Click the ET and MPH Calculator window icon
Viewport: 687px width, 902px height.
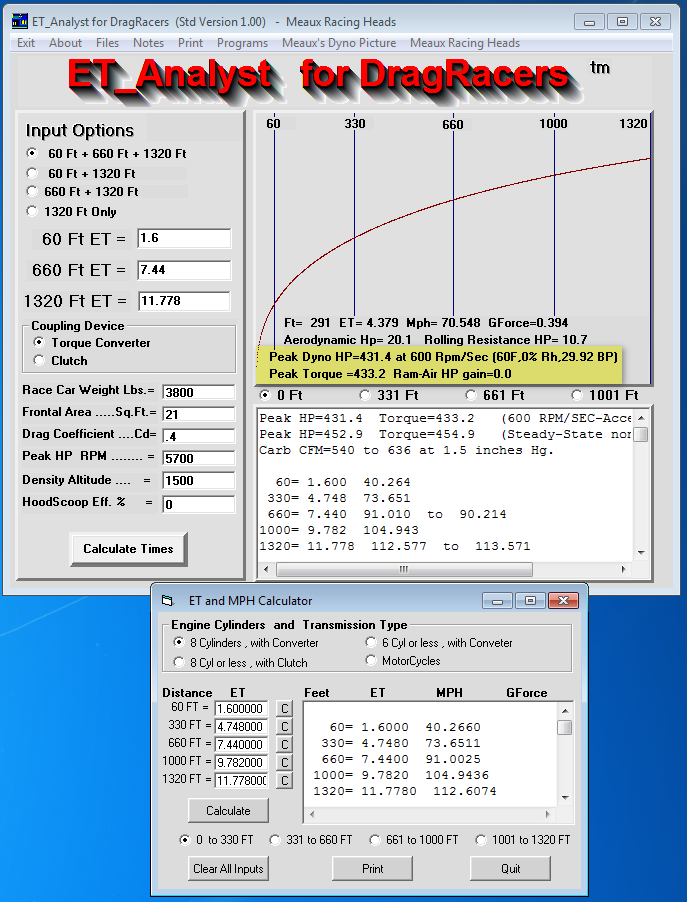tap(167, 601)
